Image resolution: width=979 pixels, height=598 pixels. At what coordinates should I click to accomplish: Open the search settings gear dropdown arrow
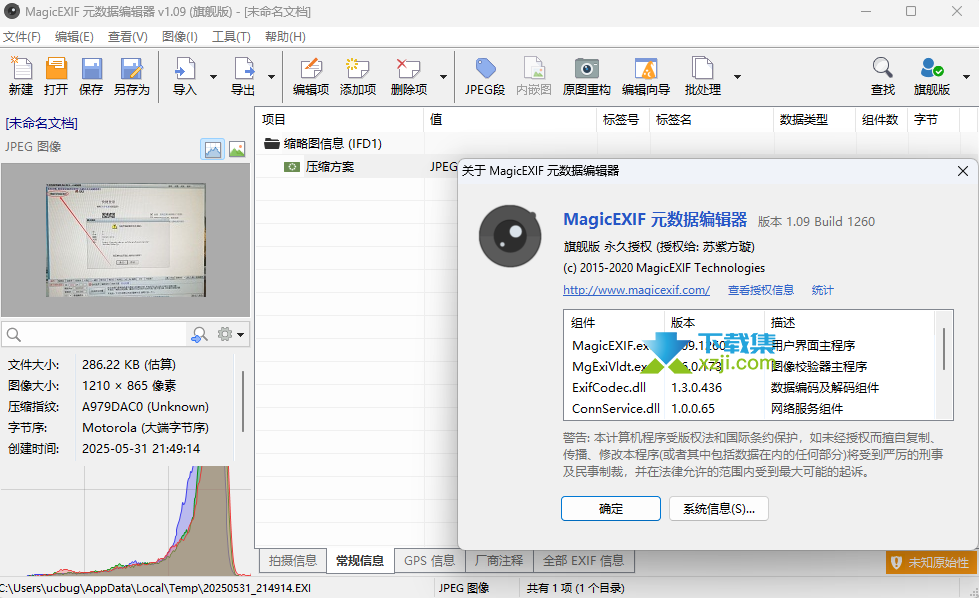coord(240,335)
